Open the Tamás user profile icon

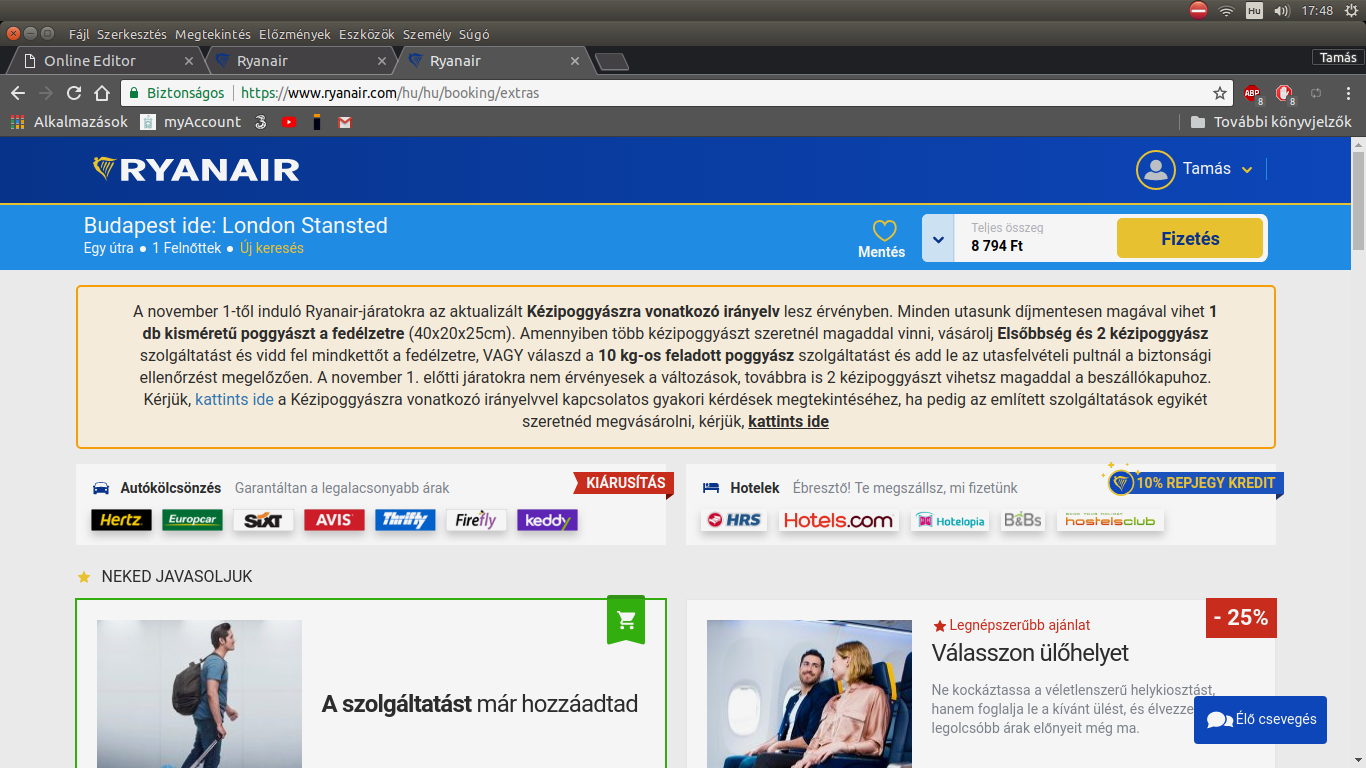click(x=1155, y=169)
